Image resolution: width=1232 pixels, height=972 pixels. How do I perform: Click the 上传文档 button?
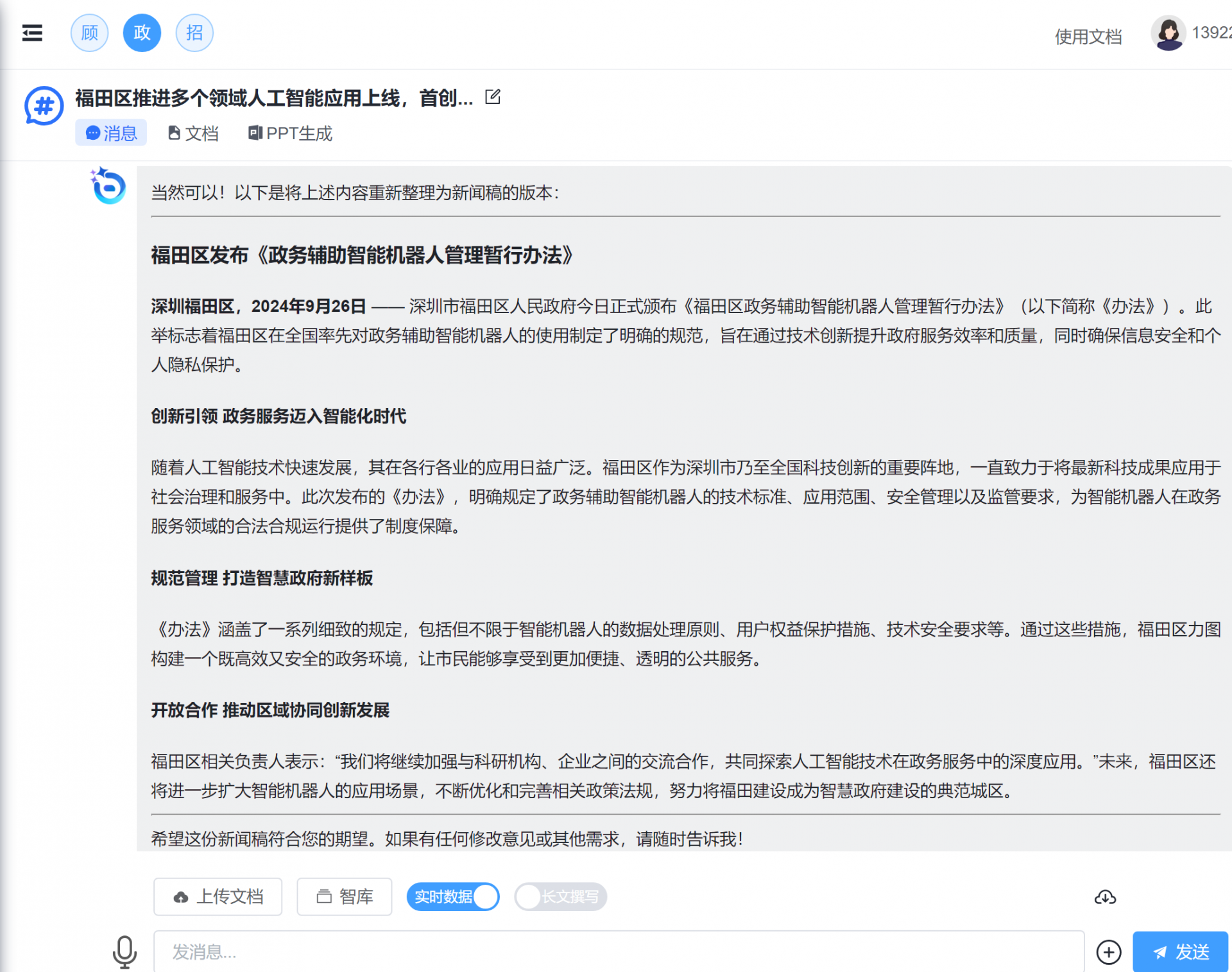tap(218, 896)
